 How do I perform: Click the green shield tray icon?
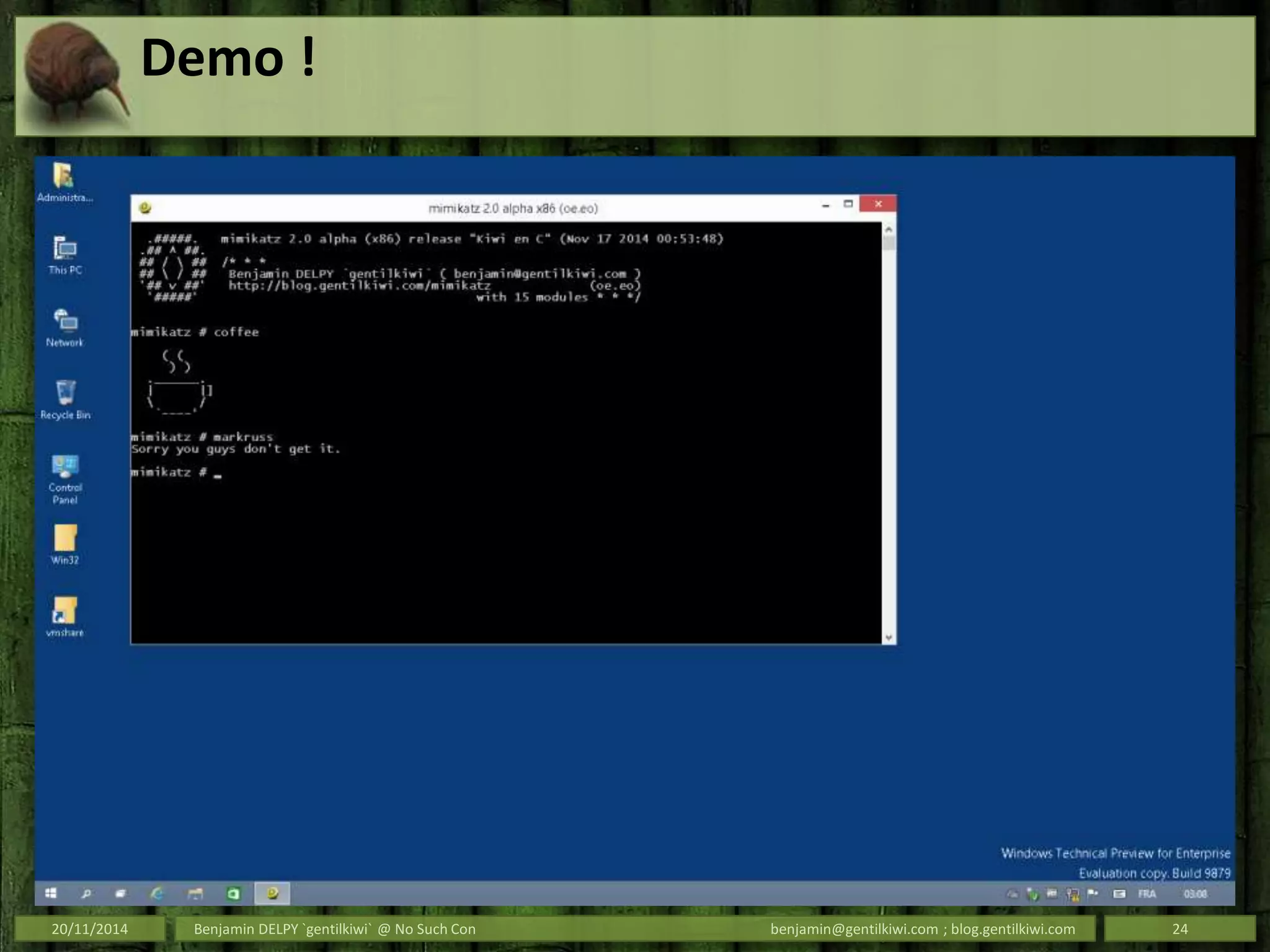pos(1032,894)
